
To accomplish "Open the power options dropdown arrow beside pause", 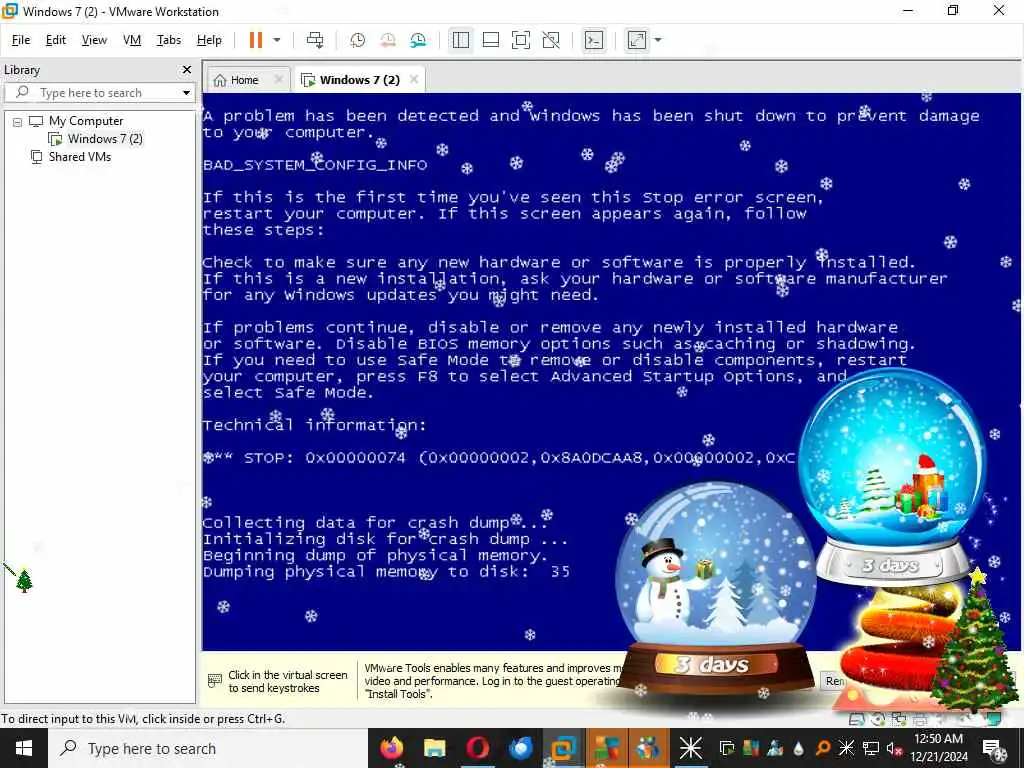I will [277, 40].
